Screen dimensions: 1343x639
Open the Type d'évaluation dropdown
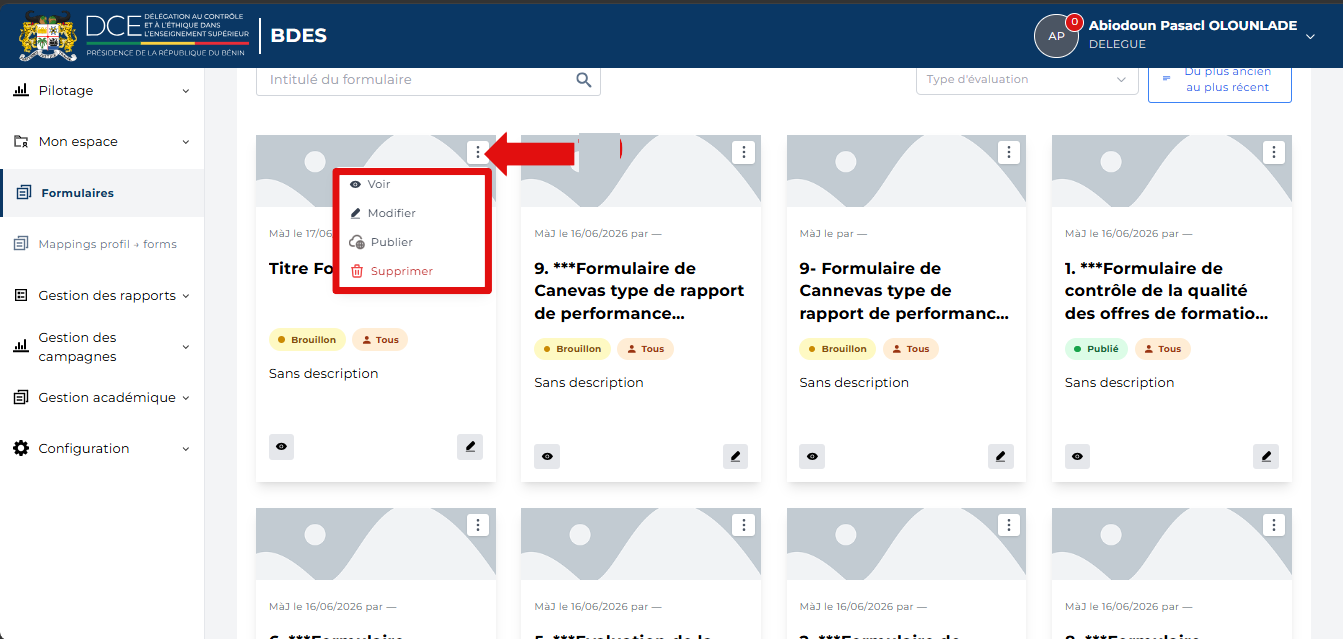click(1027, 80)
